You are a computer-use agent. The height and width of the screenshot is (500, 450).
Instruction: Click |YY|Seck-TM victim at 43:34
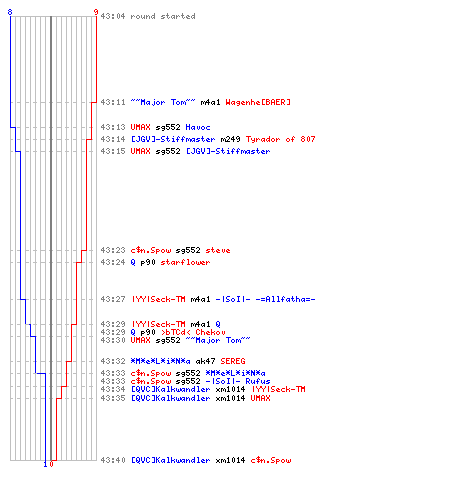point(278,389)
